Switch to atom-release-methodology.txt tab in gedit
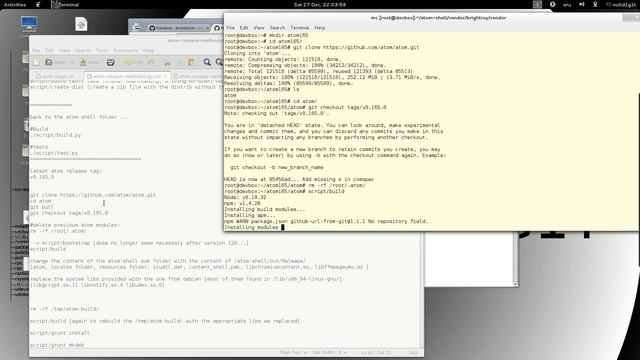The image size is (640, 360). (127, 76)
